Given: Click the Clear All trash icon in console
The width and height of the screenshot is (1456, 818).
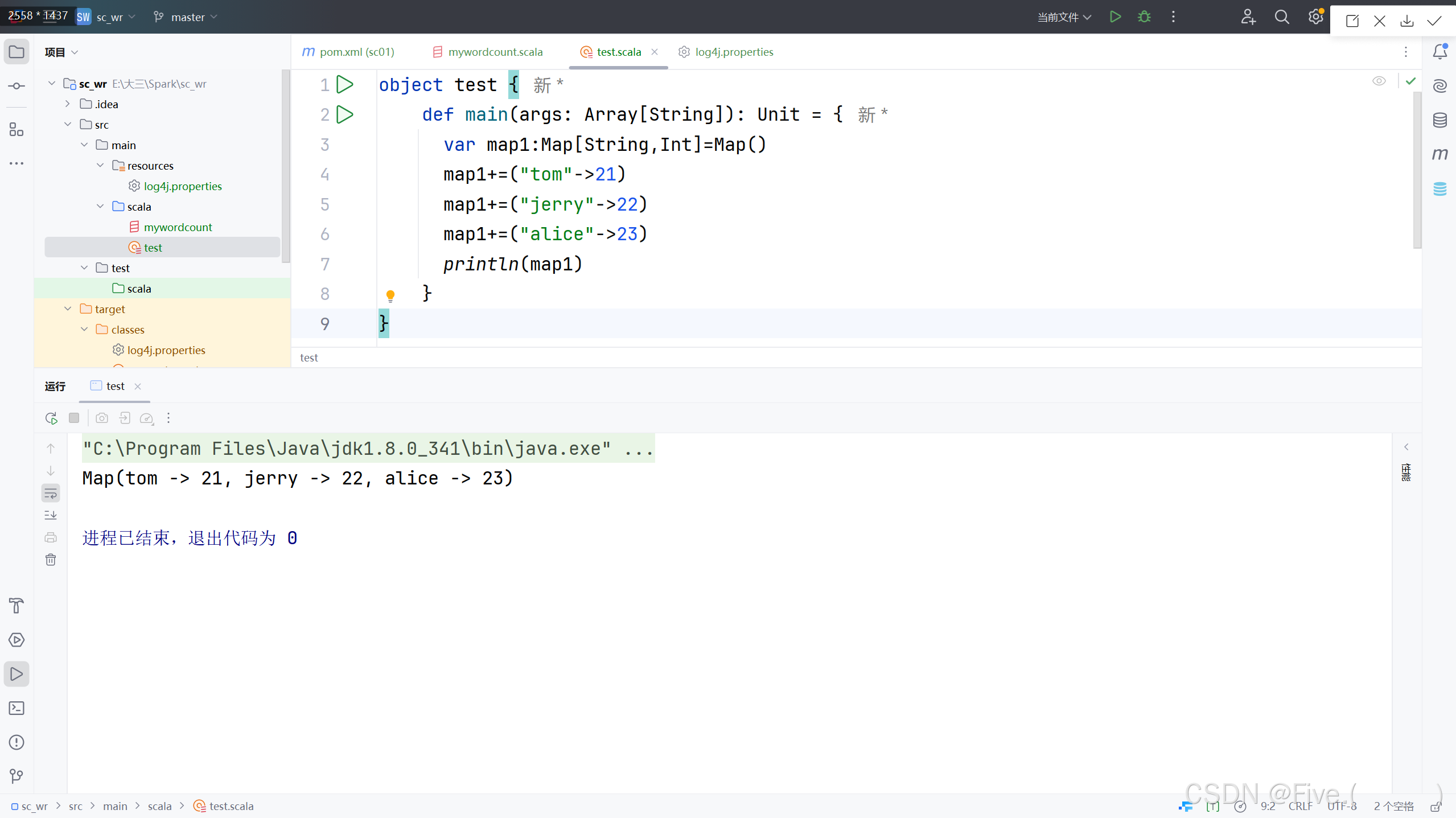Looking at the screenshot, I should 51,560.
